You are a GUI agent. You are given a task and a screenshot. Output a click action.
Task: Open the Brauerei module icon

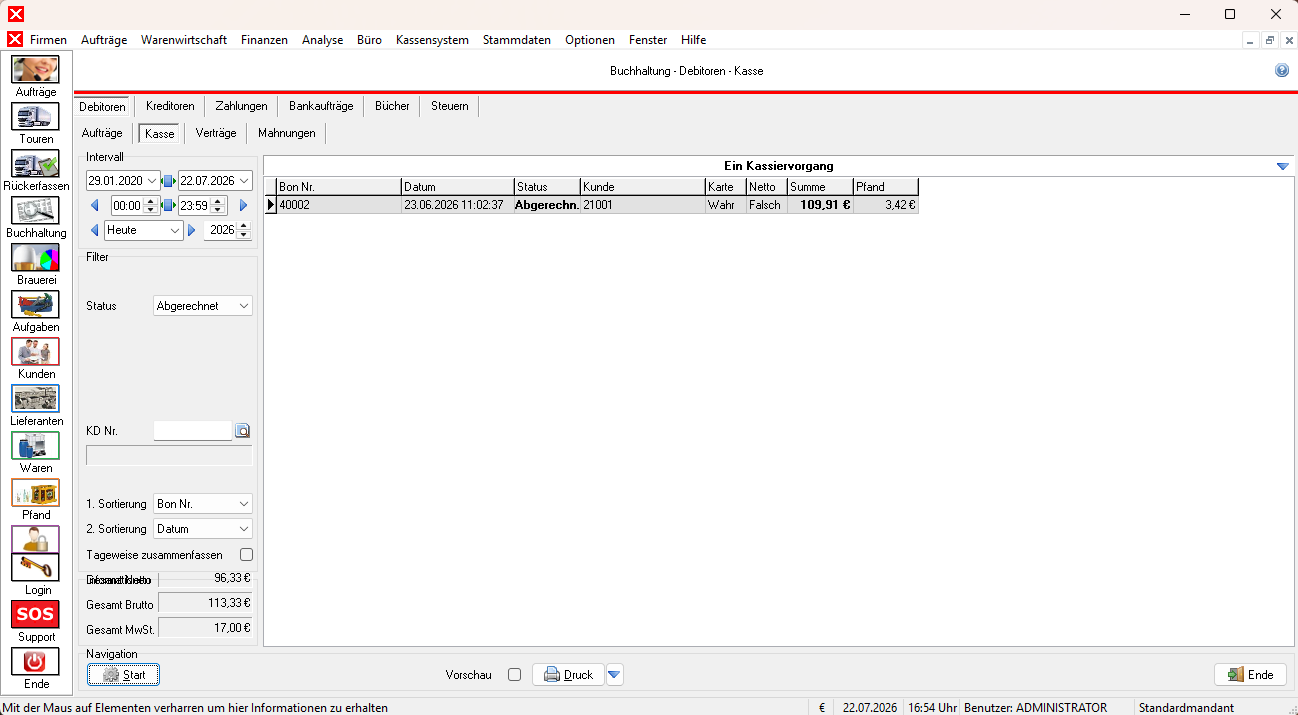[35, 257]
